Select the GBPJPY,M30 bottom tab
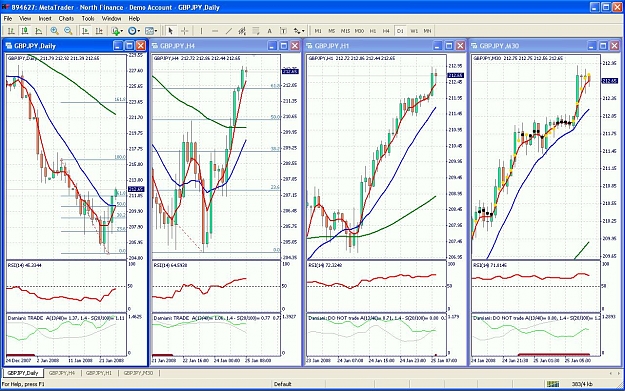The width and height of the screenshot is (625, 391). (138, 373)
